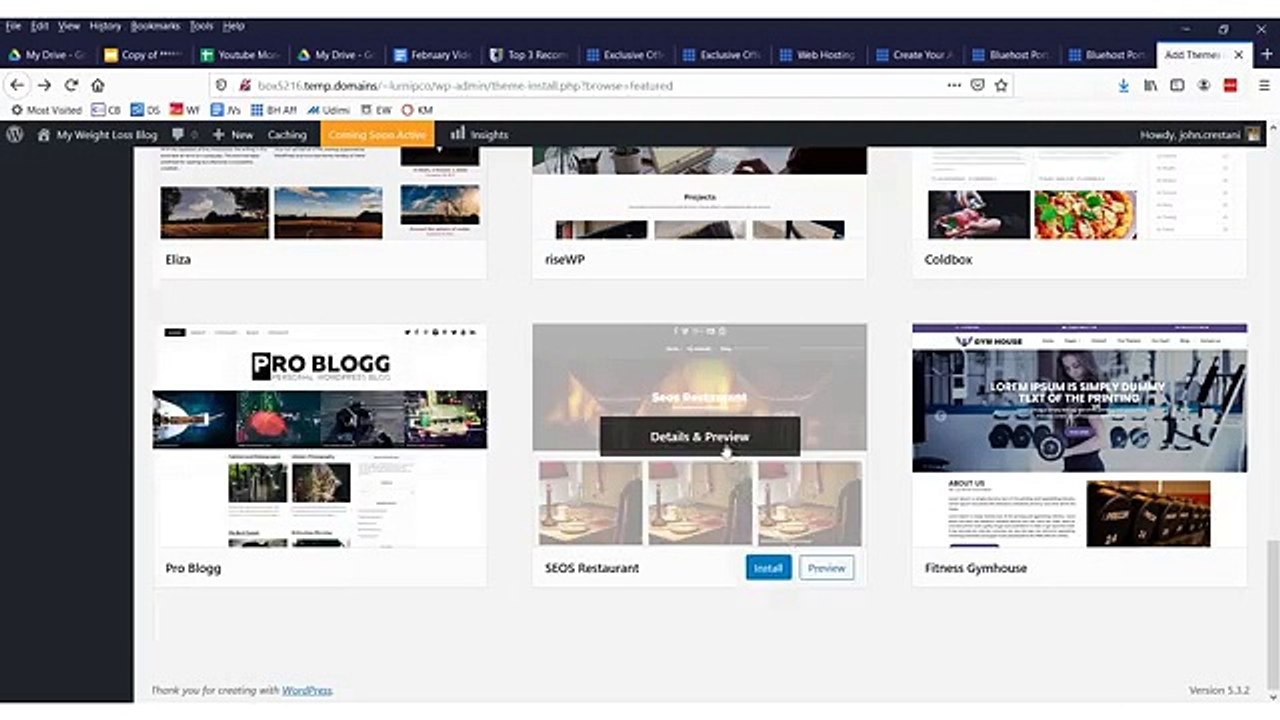Open the Caching admin bar menu
The image size is (1280, 720).
(x=287, y=134)
